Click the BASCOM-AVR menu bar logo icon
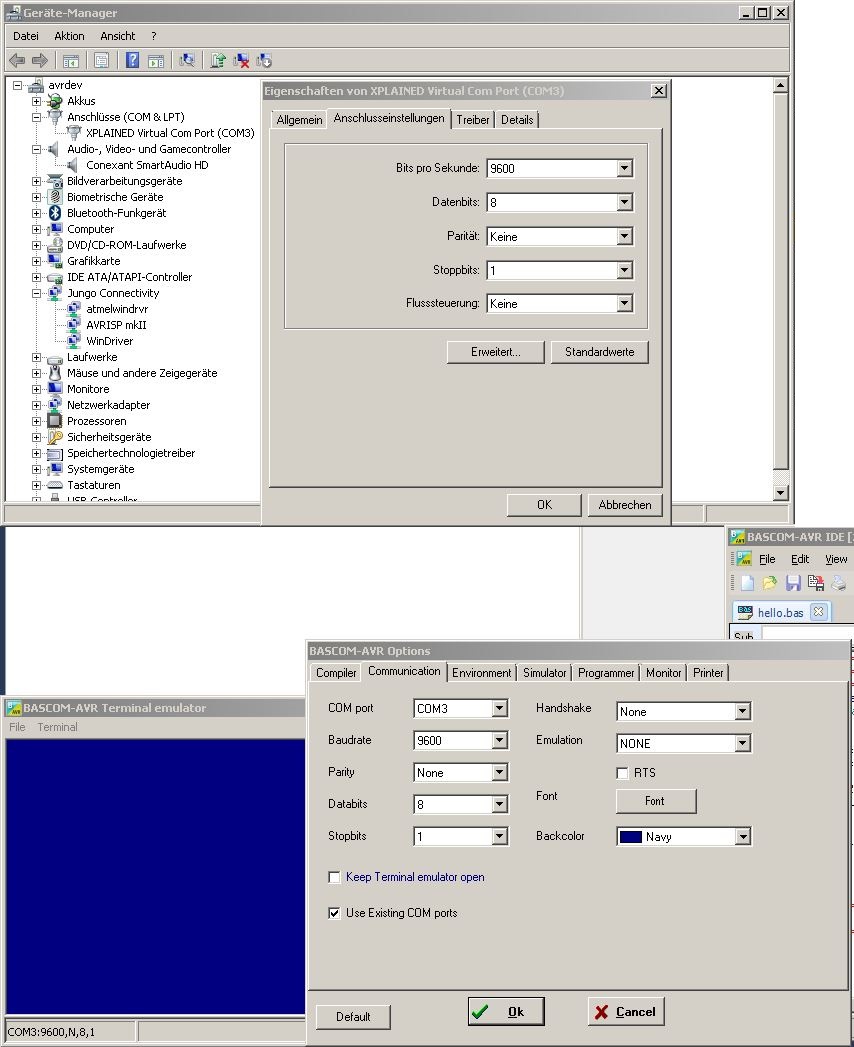Screen dimensions: 854x1047 744,559
